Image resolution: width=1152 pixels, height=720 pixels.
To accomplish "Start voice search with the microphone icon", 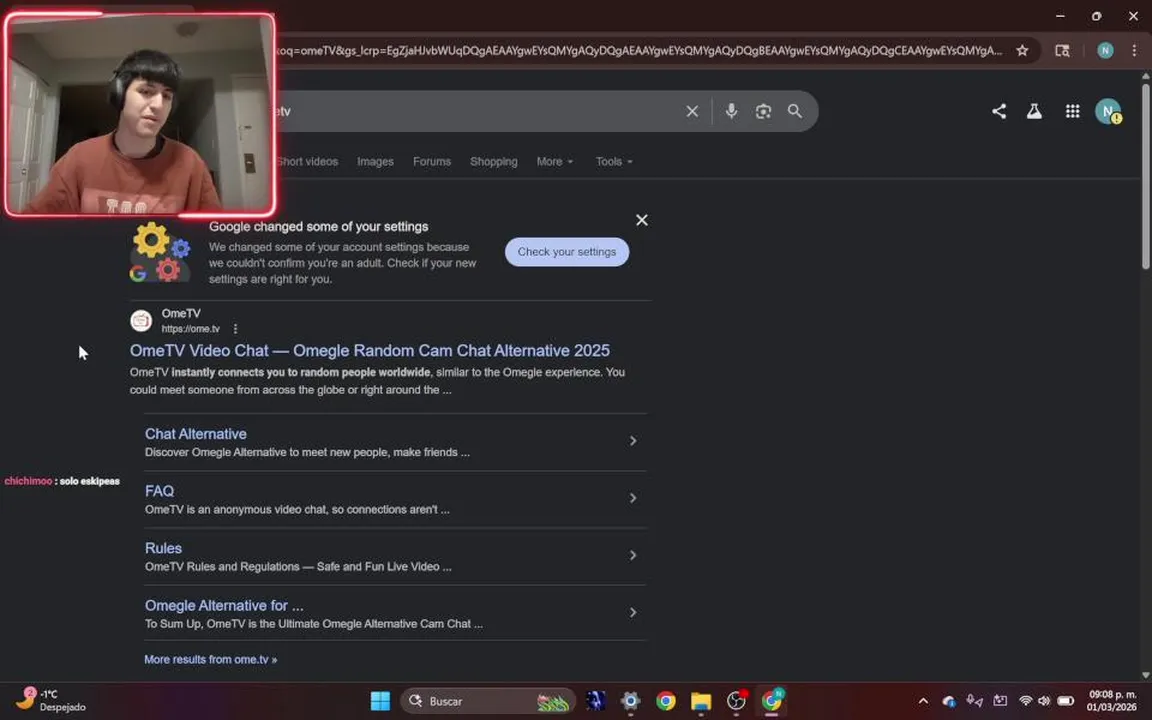I will click(x=731, y=111).
